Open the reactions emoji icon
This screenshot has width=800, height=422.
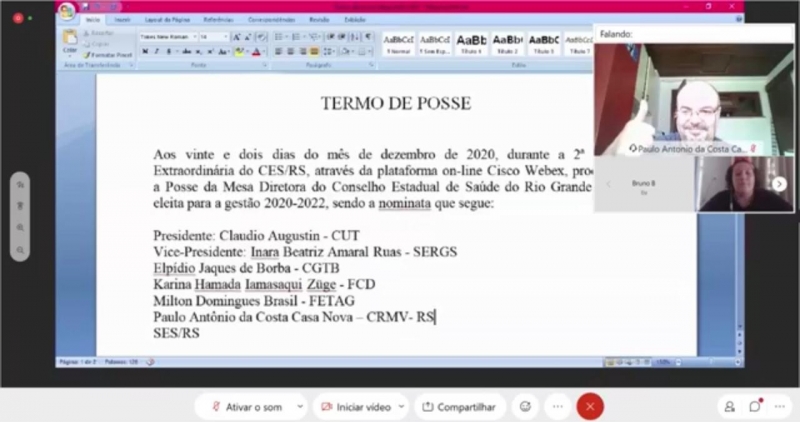pos(525,407)
